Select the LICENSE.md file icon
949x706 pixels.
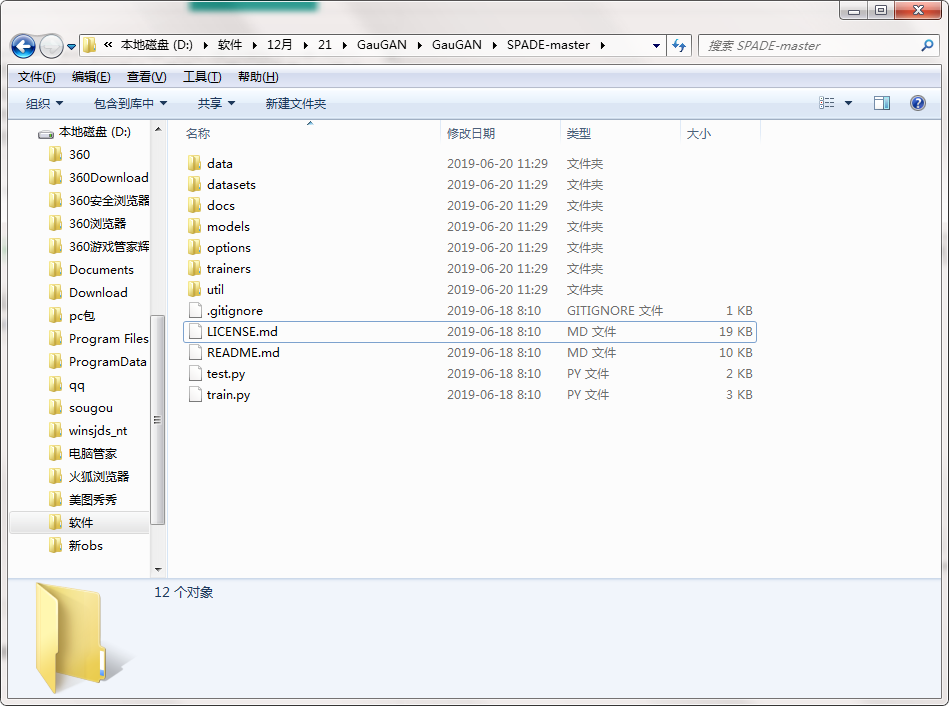tap(195, 331)
